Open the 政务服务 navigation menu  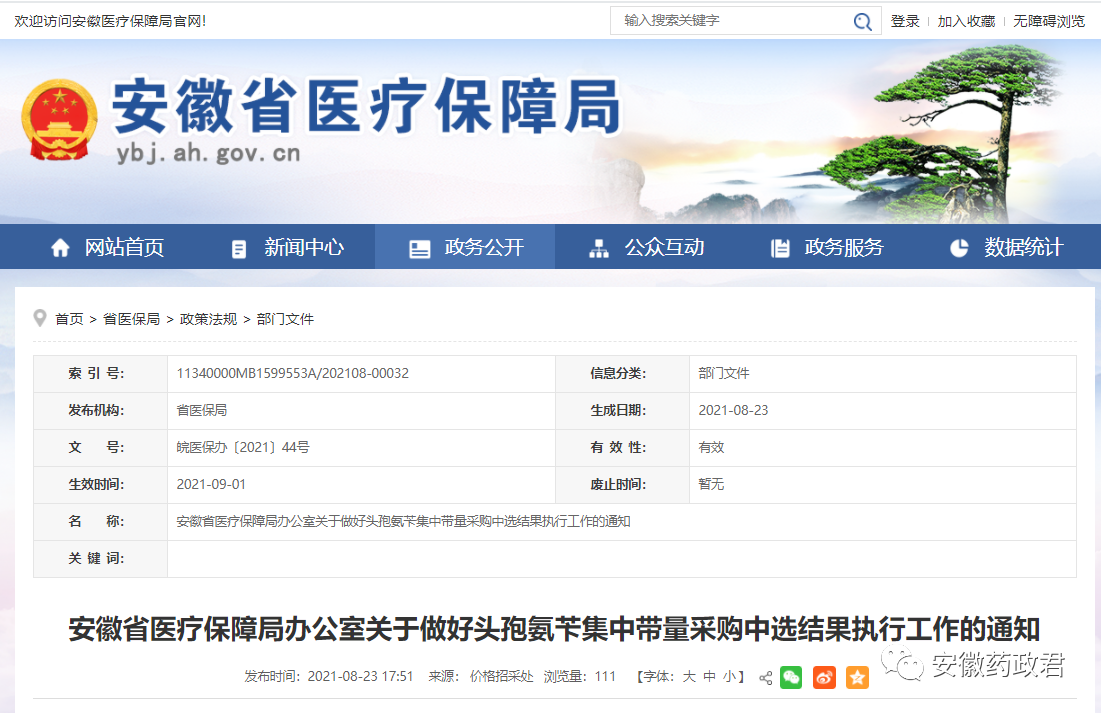coord(826,248)
